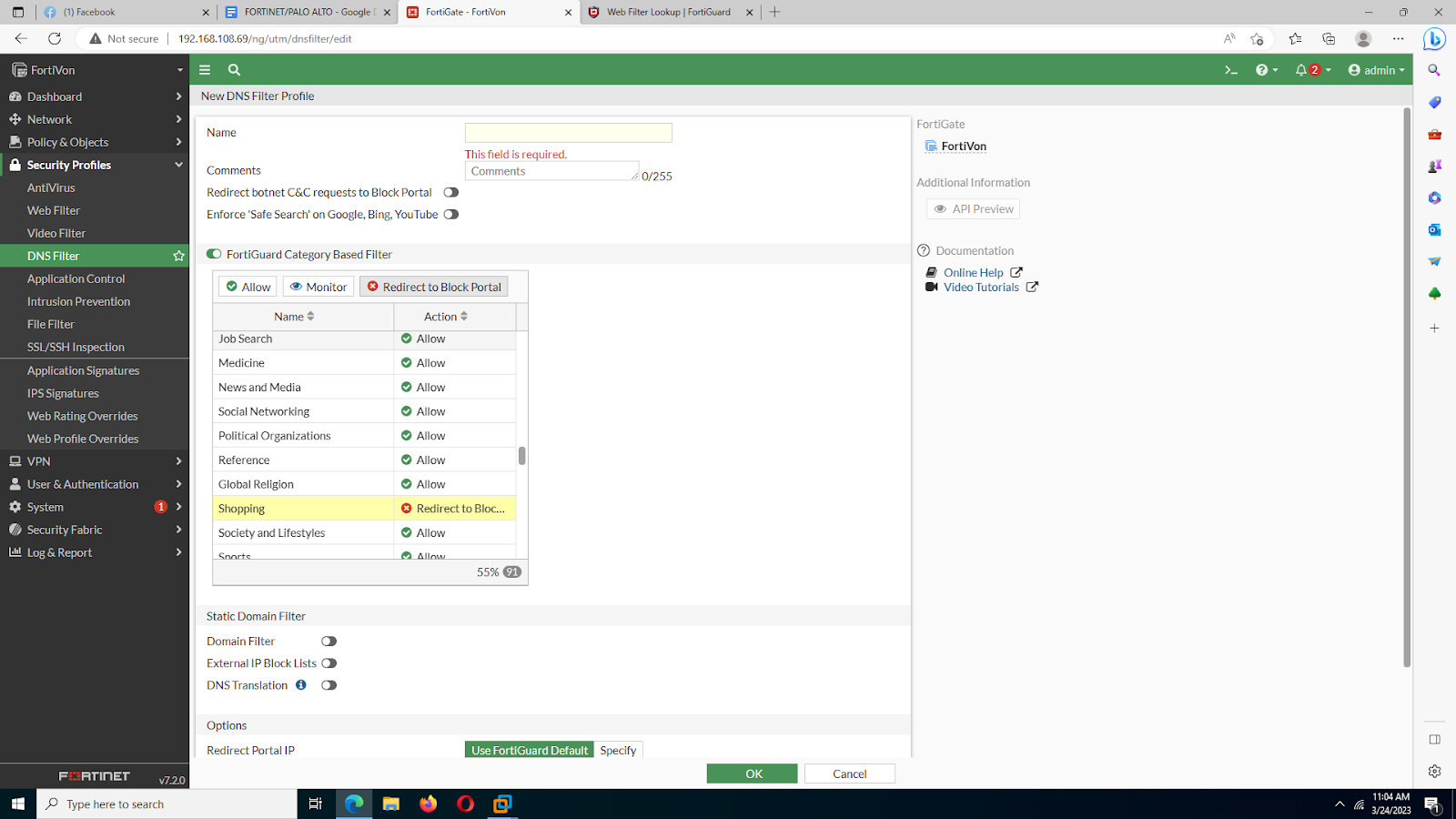Reload the browser page
This screenshot has height=819, width=1456.
click(x=55, y=38)
